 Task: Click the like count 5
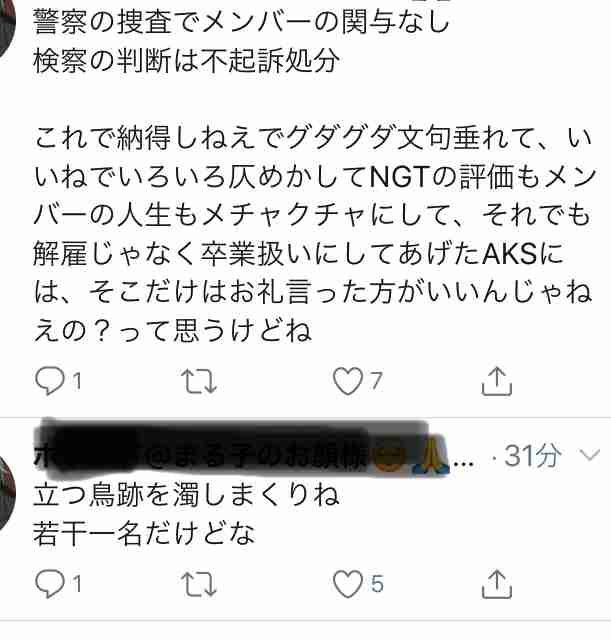point(377,584)
